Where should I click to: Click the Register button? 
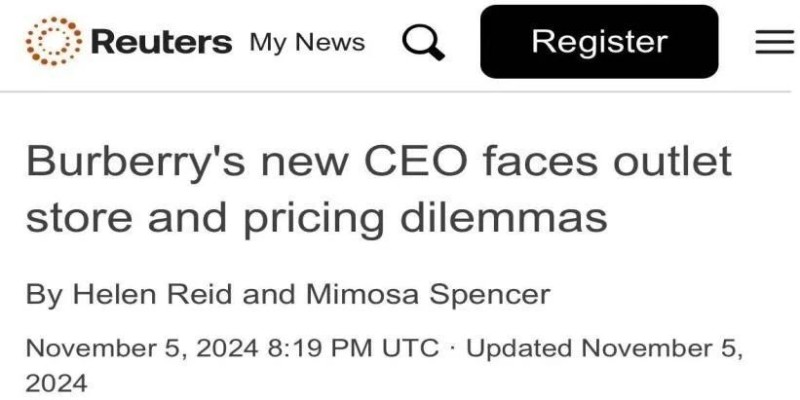(599, 41)
